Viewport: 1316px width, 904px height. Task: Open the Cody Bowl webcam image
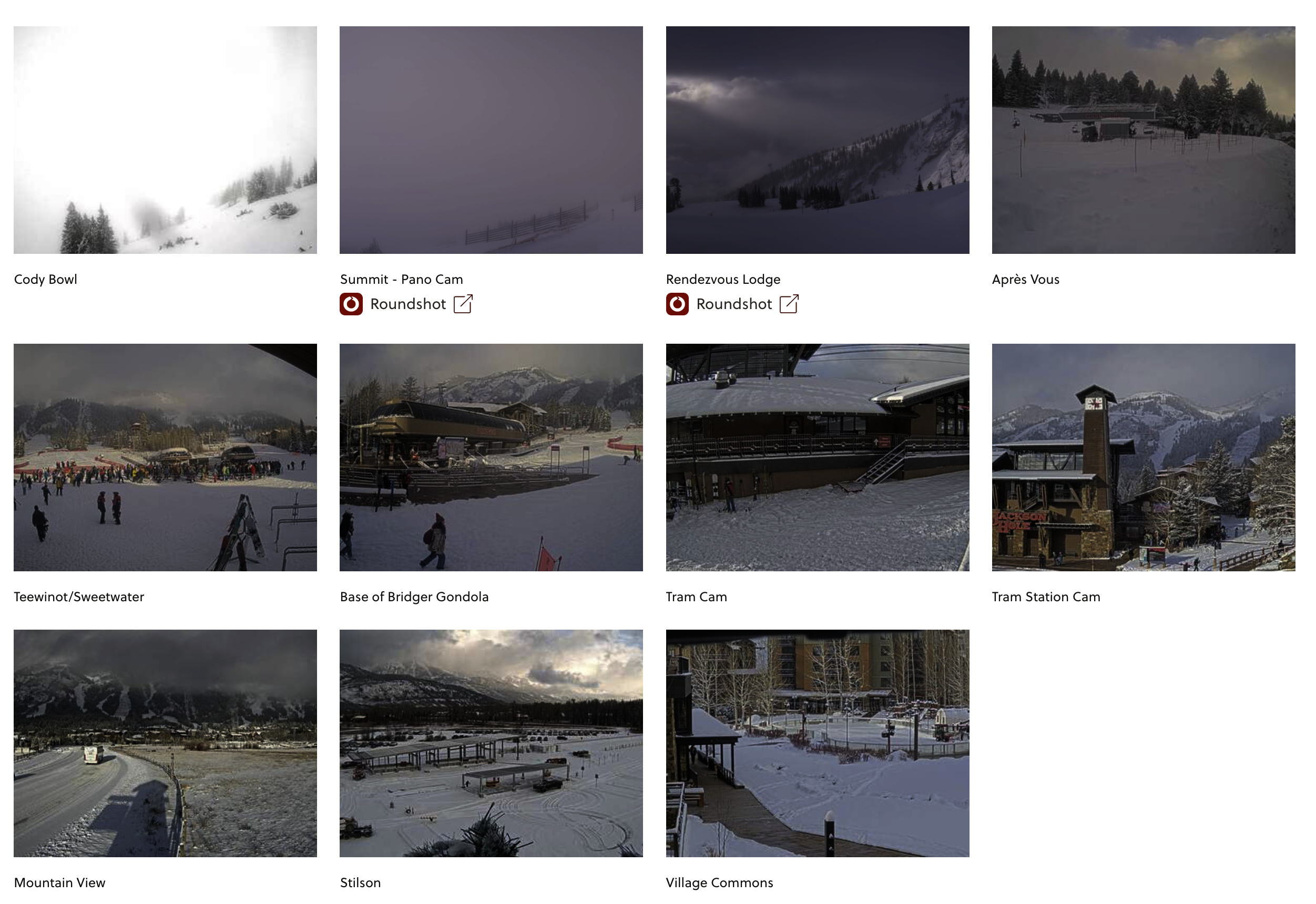coord(166,140)
